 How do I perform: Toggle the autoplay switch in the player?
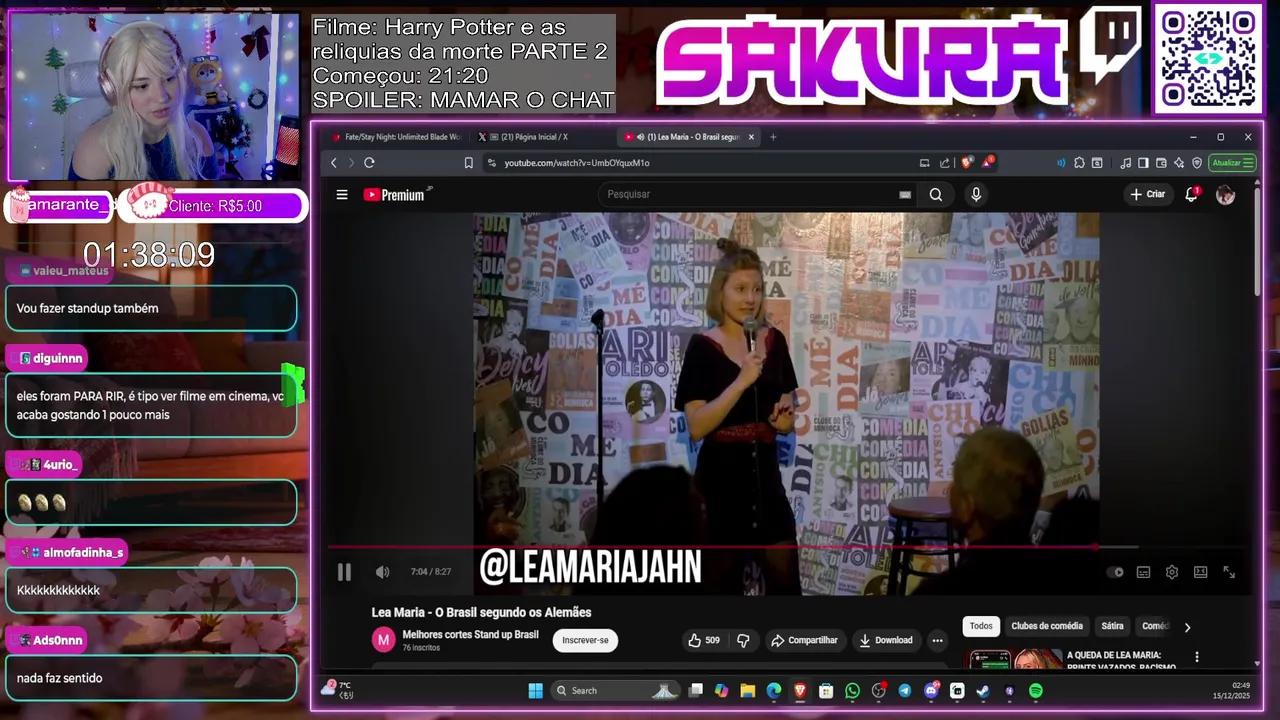point(1116,572)
